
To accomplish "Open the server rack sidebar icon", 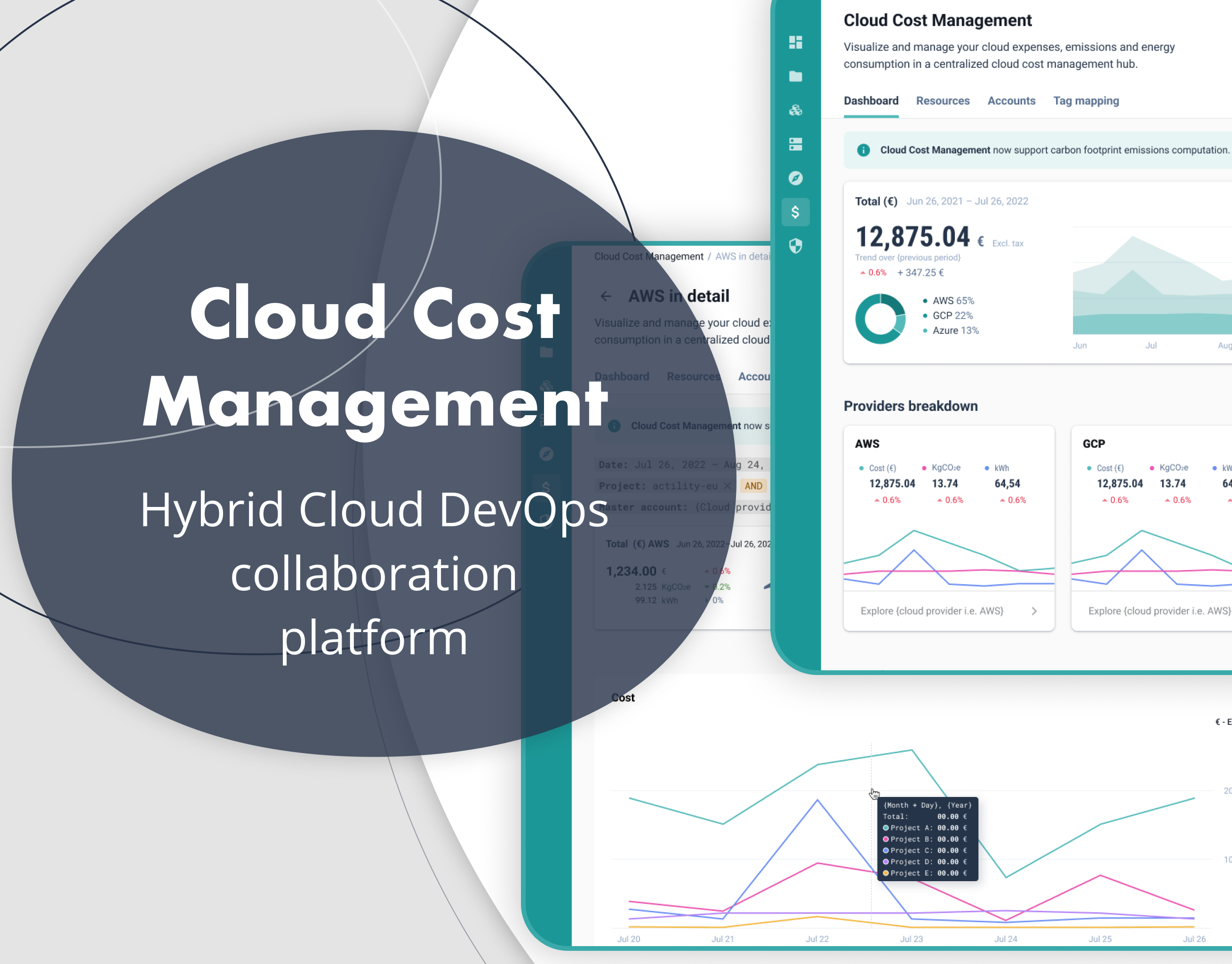I will [x=795, y=145].
